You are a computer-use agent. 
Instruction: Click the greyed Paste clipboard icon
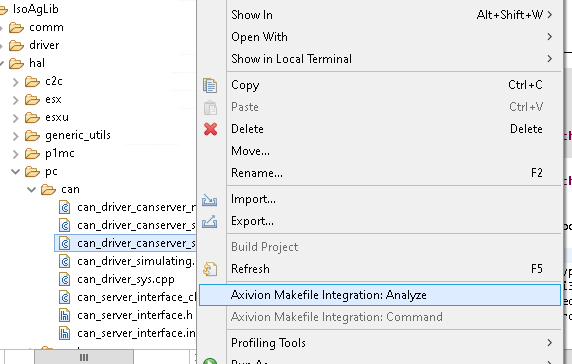[x=210, y=107]
